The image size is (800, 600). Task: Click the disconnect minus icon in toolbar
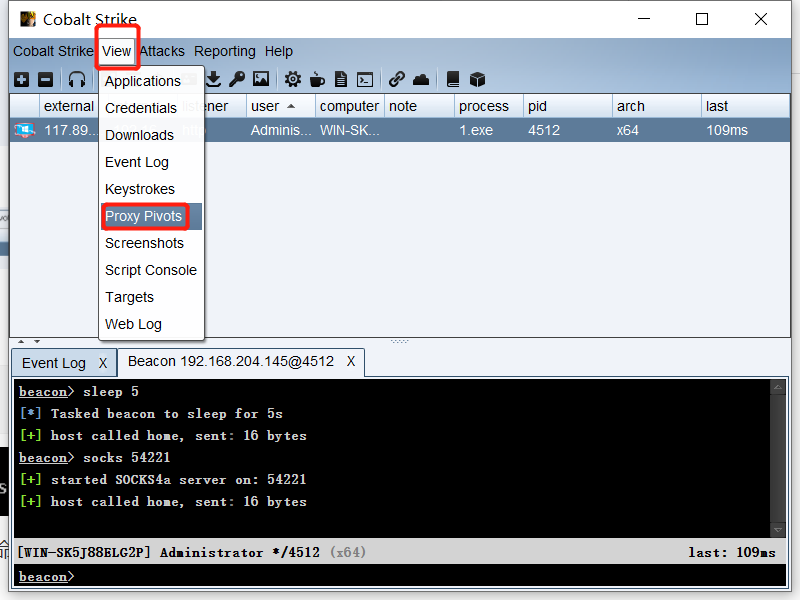(45, 80)
